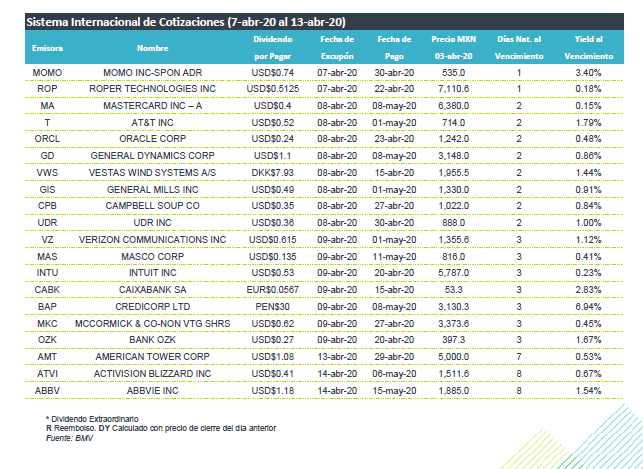
Task: Select the ATVI ticker cell
Action: (x=47, y=374)
